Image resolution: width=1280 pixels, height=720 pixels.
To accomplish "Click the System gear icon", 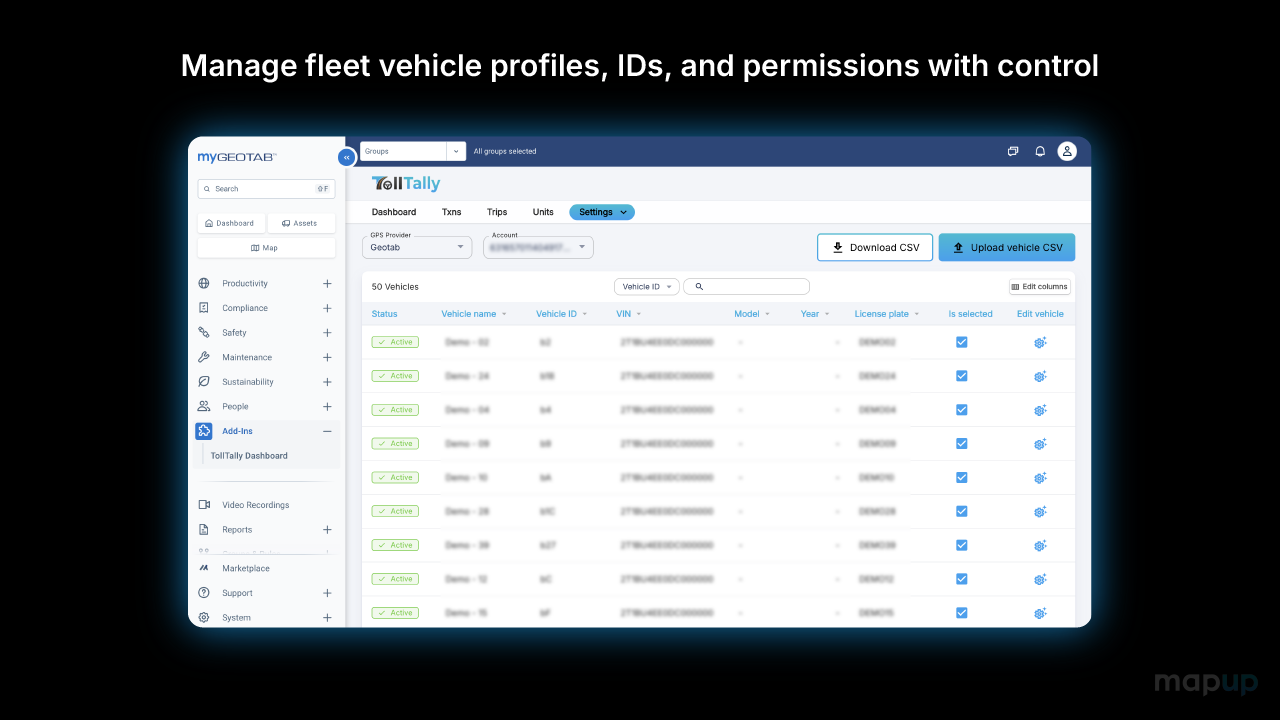I will pos(204,617).
